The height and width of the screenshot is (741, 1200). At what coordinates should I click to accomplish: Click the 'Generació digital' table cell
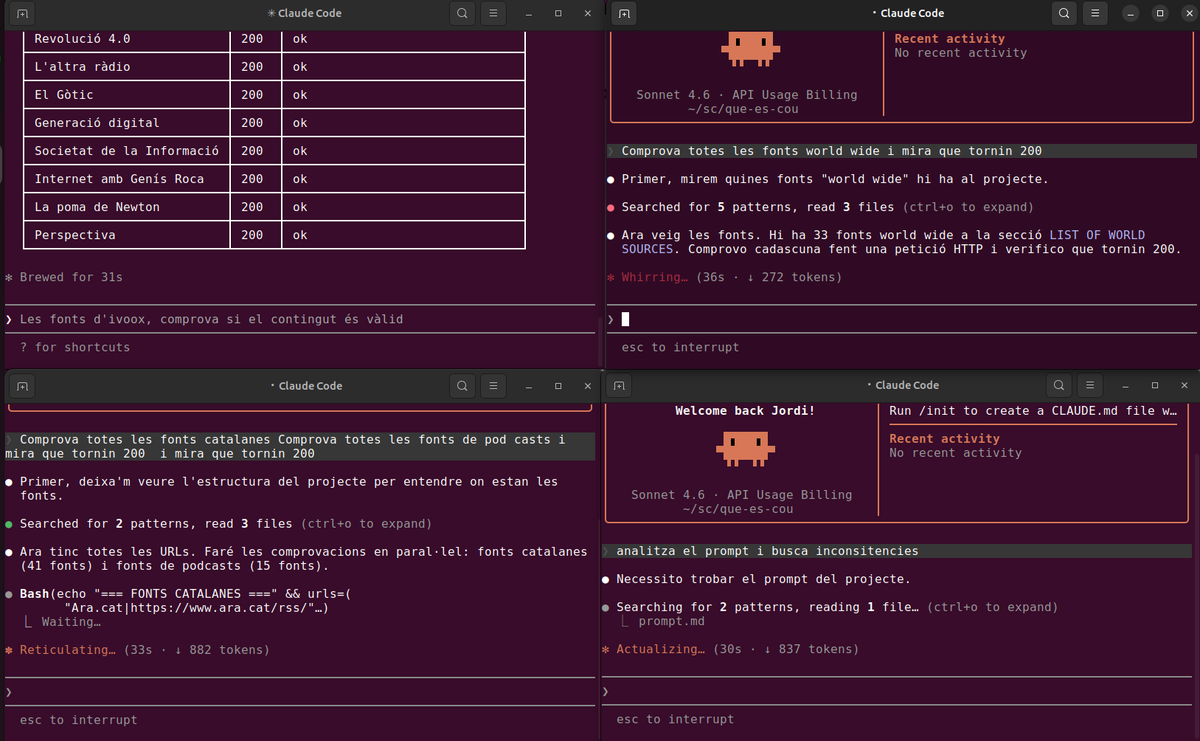(x=127, y=123)
